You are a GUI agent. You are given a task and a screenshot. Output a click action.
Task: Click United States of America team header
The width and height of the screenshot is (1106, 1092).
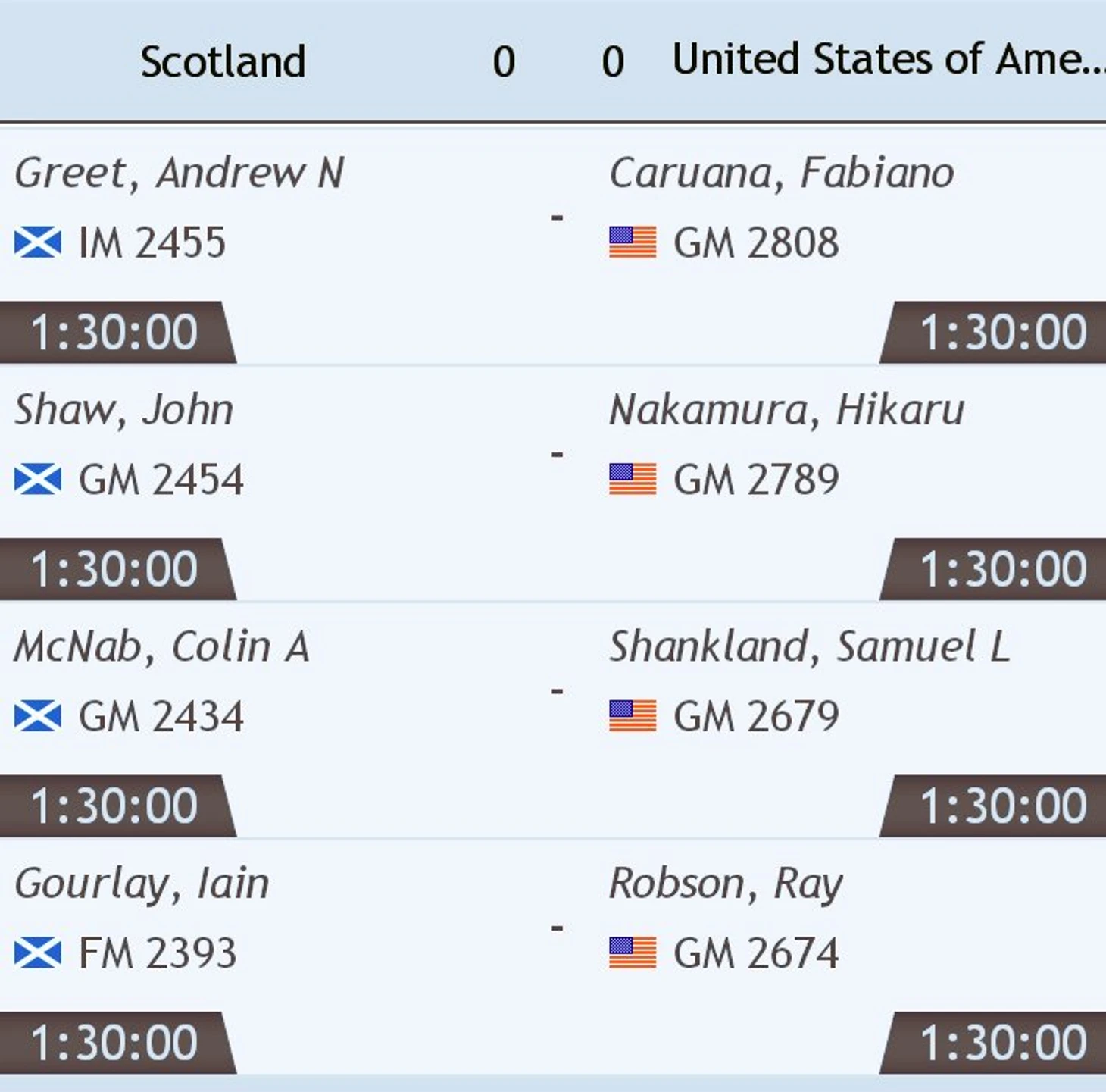click(x=886, y=59)
